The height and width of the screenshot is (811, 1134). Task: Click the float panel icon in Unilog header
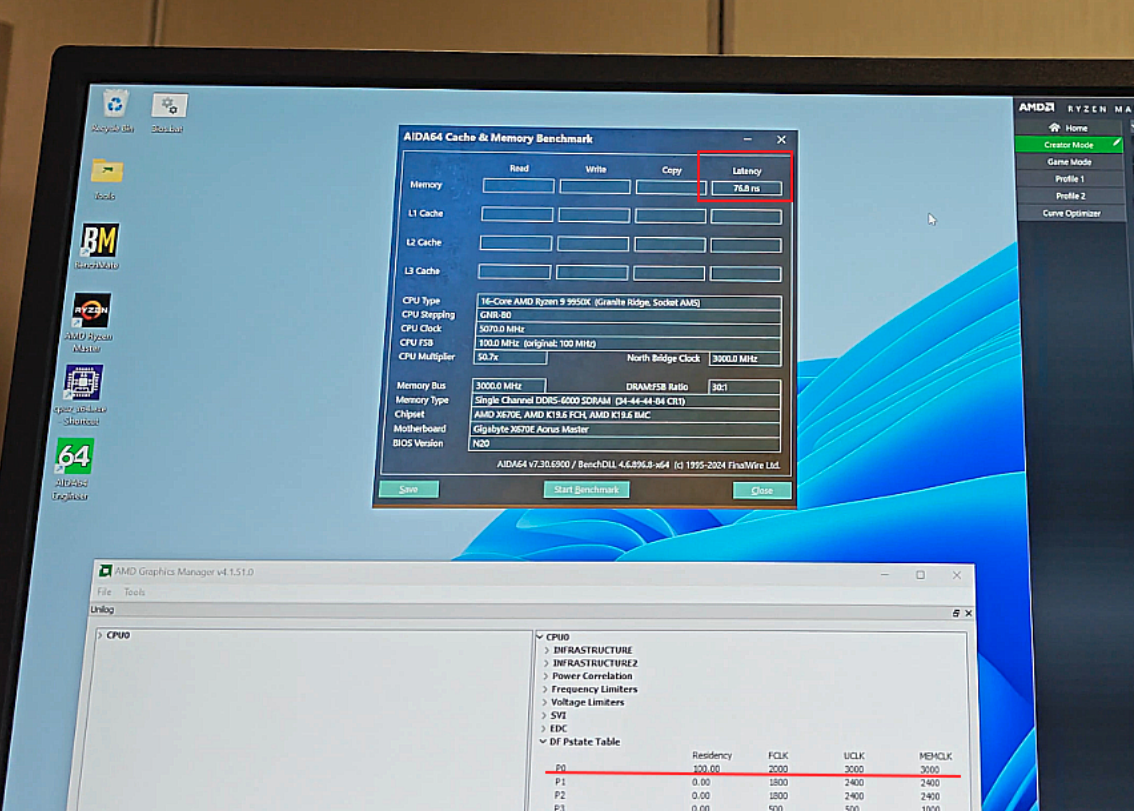(956, 613)
